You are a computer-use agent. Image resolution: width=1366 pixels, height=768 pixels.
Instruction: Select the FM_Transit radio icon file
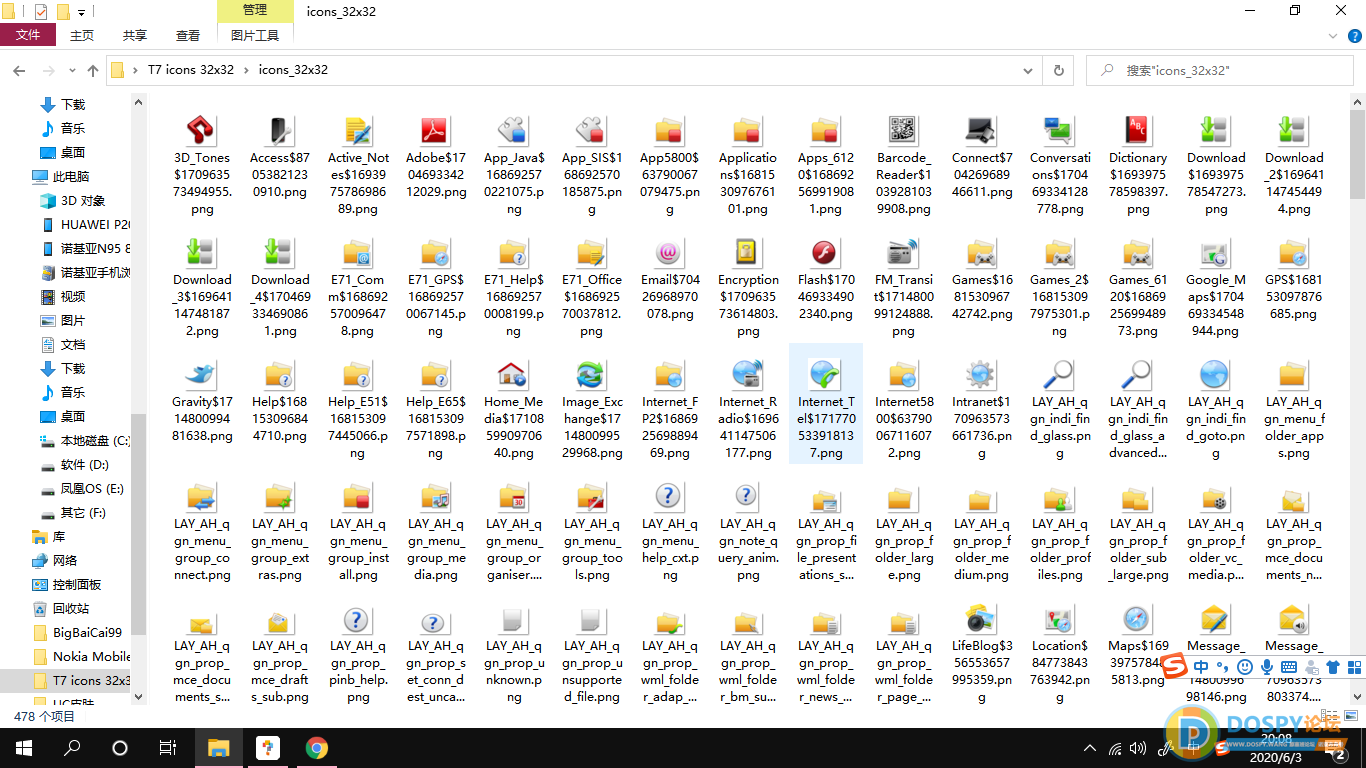[x=904, y=288]
